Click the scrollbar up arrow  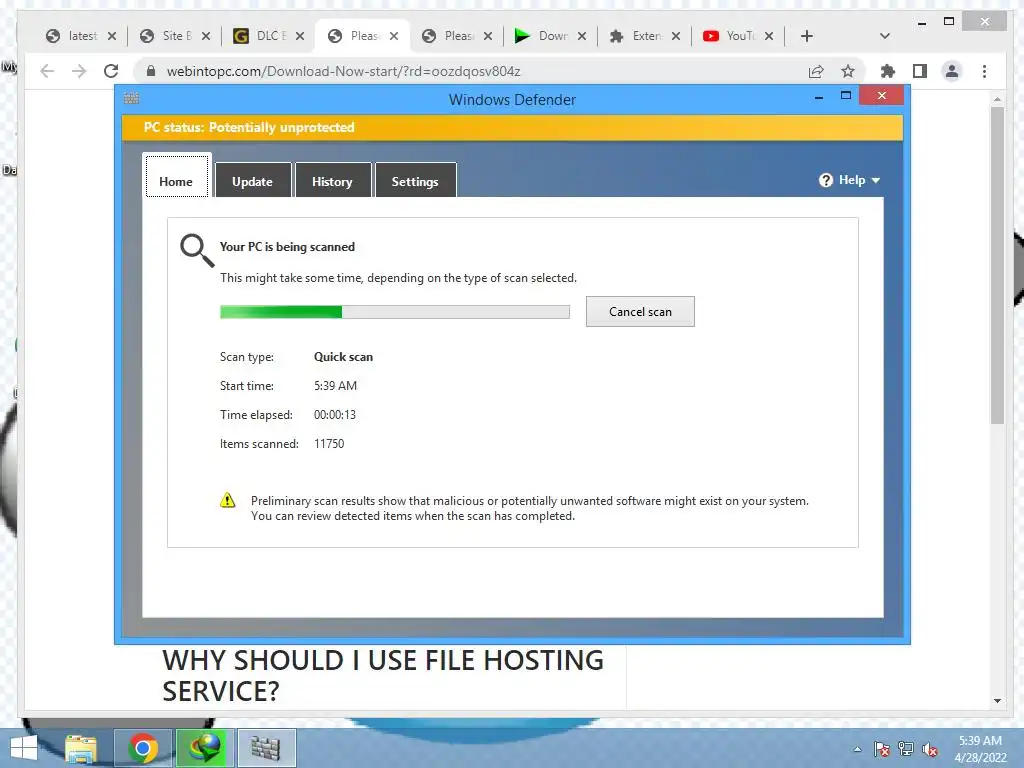tap(997, 99)
